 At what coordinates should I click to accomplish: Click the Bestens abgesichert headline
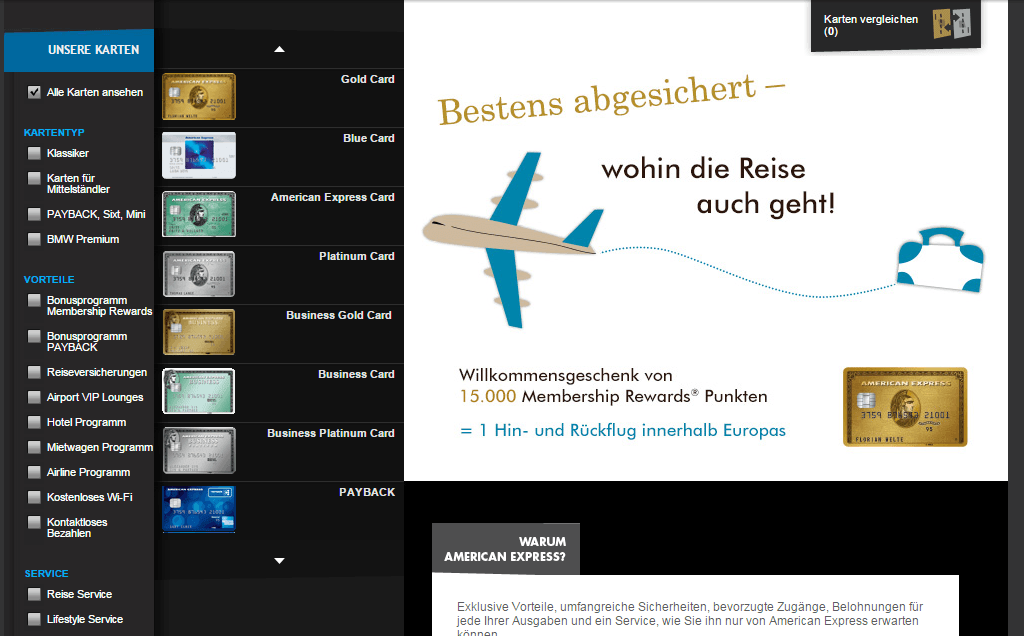[x=611, y=99]
